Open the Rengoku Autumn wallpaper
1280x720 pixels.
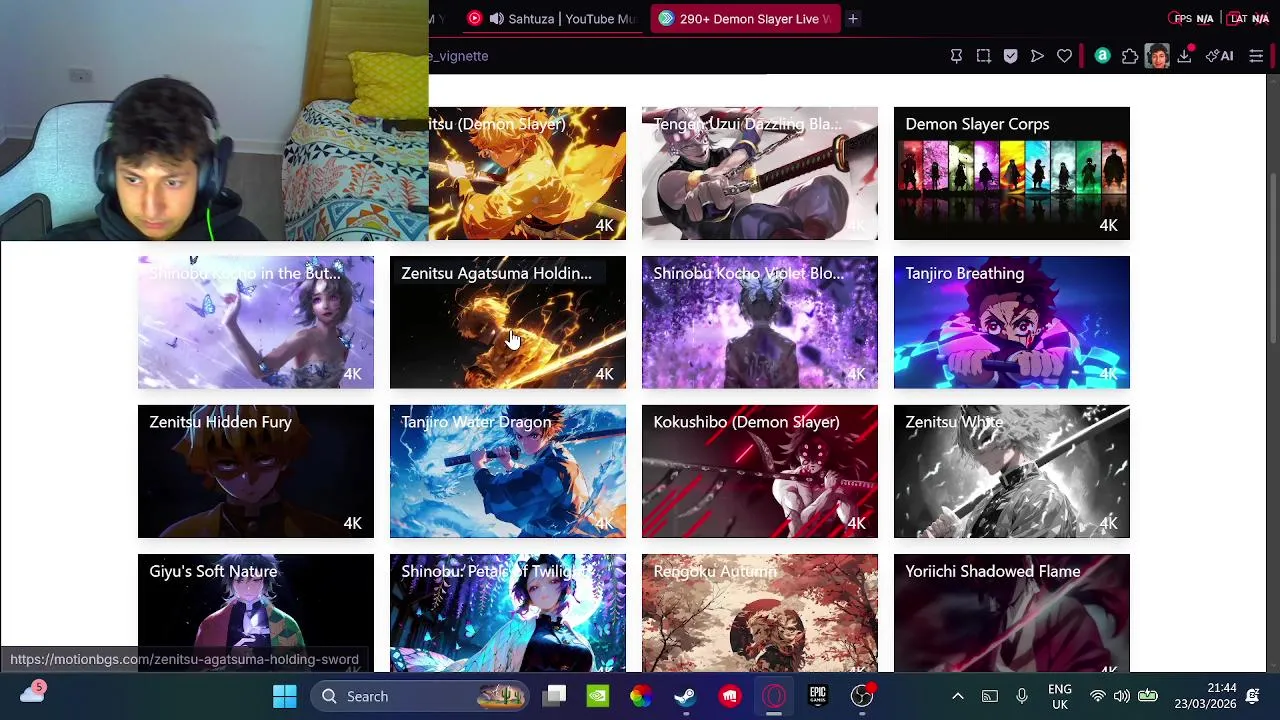coord(760,612)
